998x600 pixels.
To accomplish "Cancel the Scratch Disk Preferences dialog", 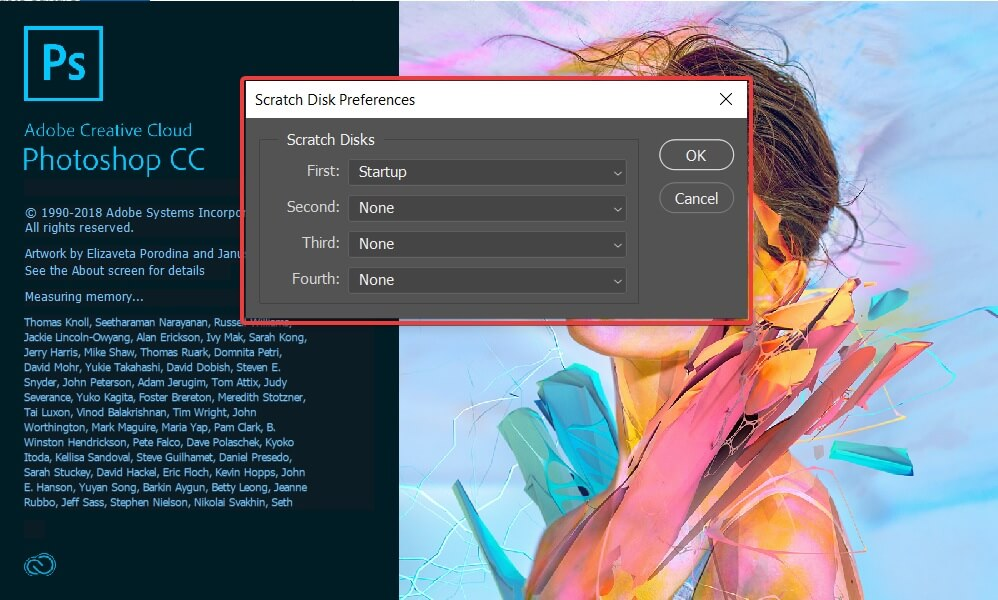I will (x=695, y=198).
